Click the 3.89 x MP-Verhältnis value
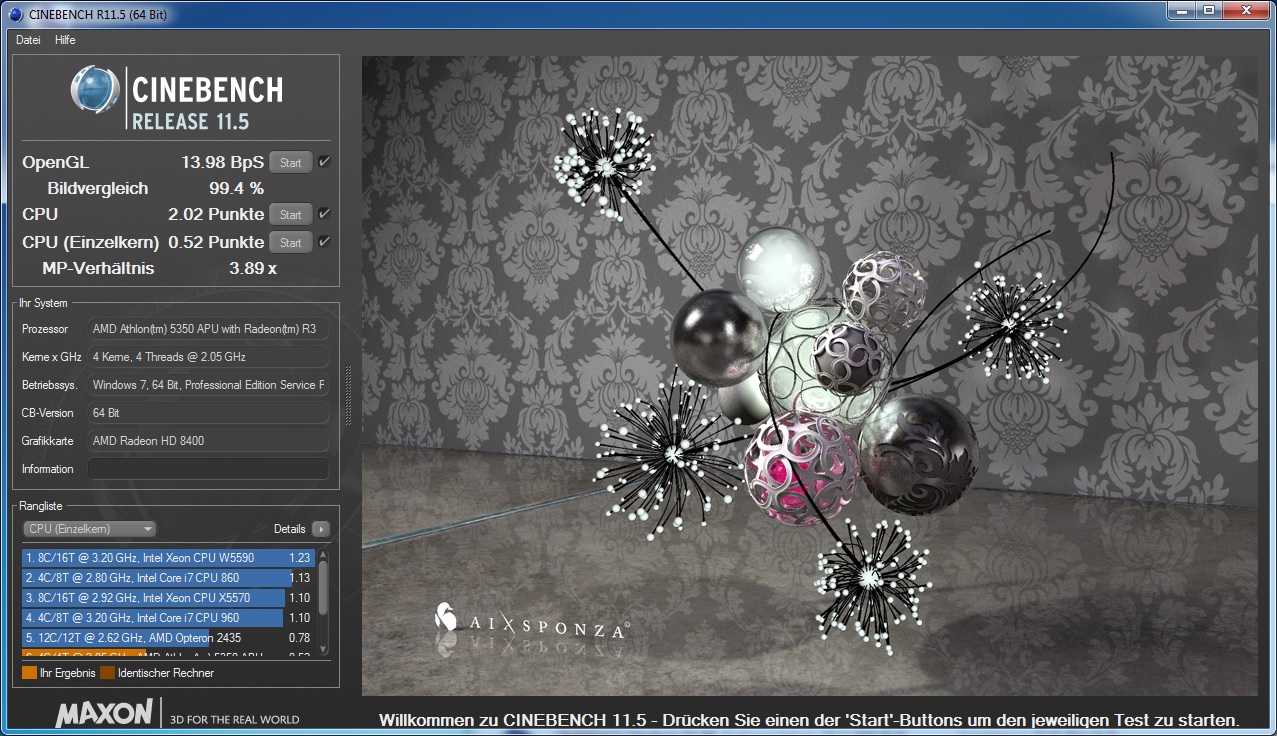The height and width of the screenshot is (736, 1277). pos(253,268)
